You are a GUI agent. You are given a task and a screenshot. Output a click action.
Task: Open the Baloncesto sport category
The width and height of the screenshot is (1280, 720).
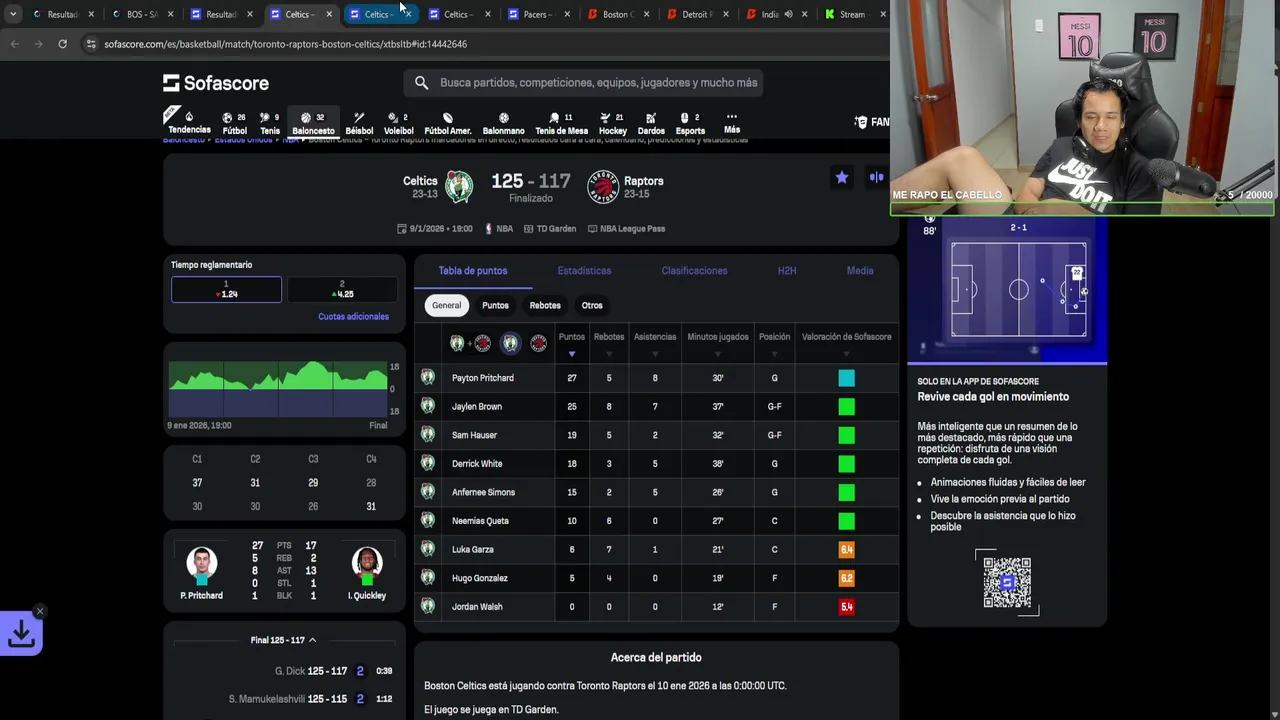click(313, 123)
